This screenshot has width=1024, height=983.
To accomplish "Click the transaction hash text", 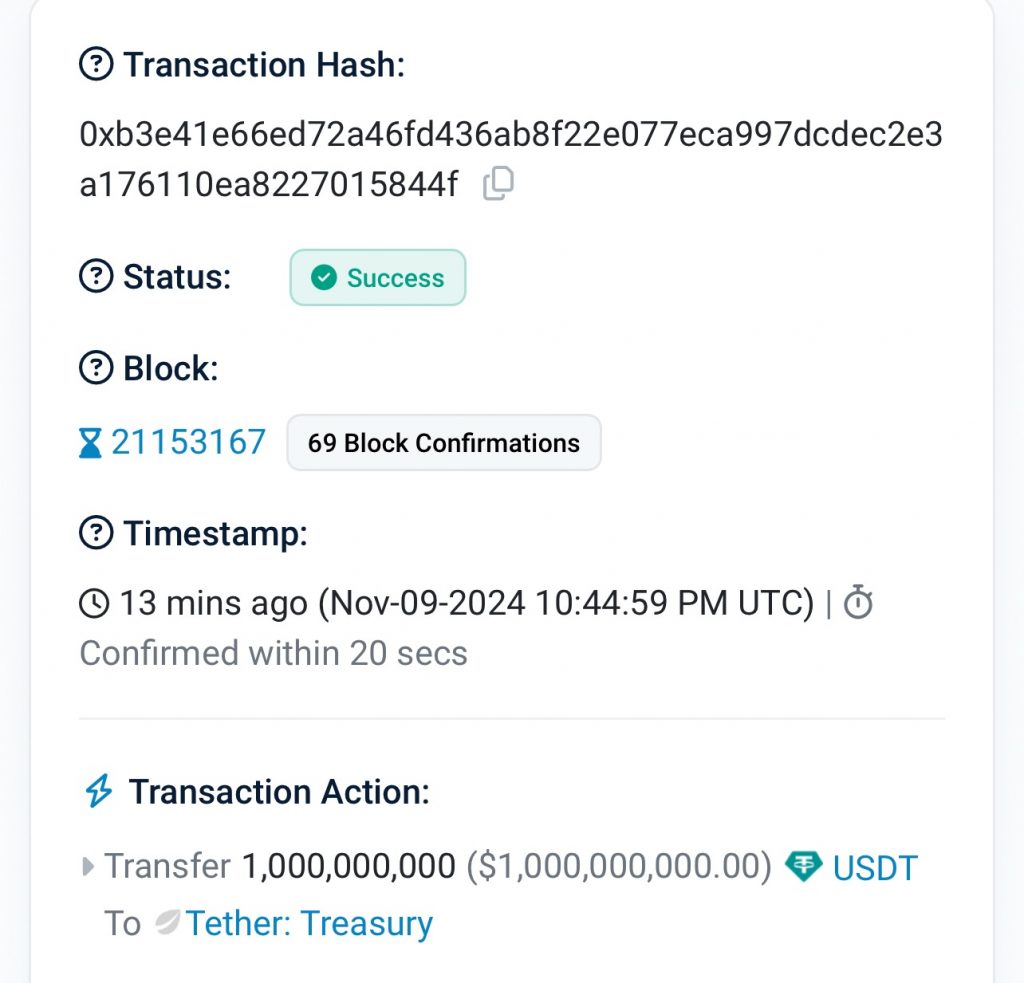I will coord(510,135).
